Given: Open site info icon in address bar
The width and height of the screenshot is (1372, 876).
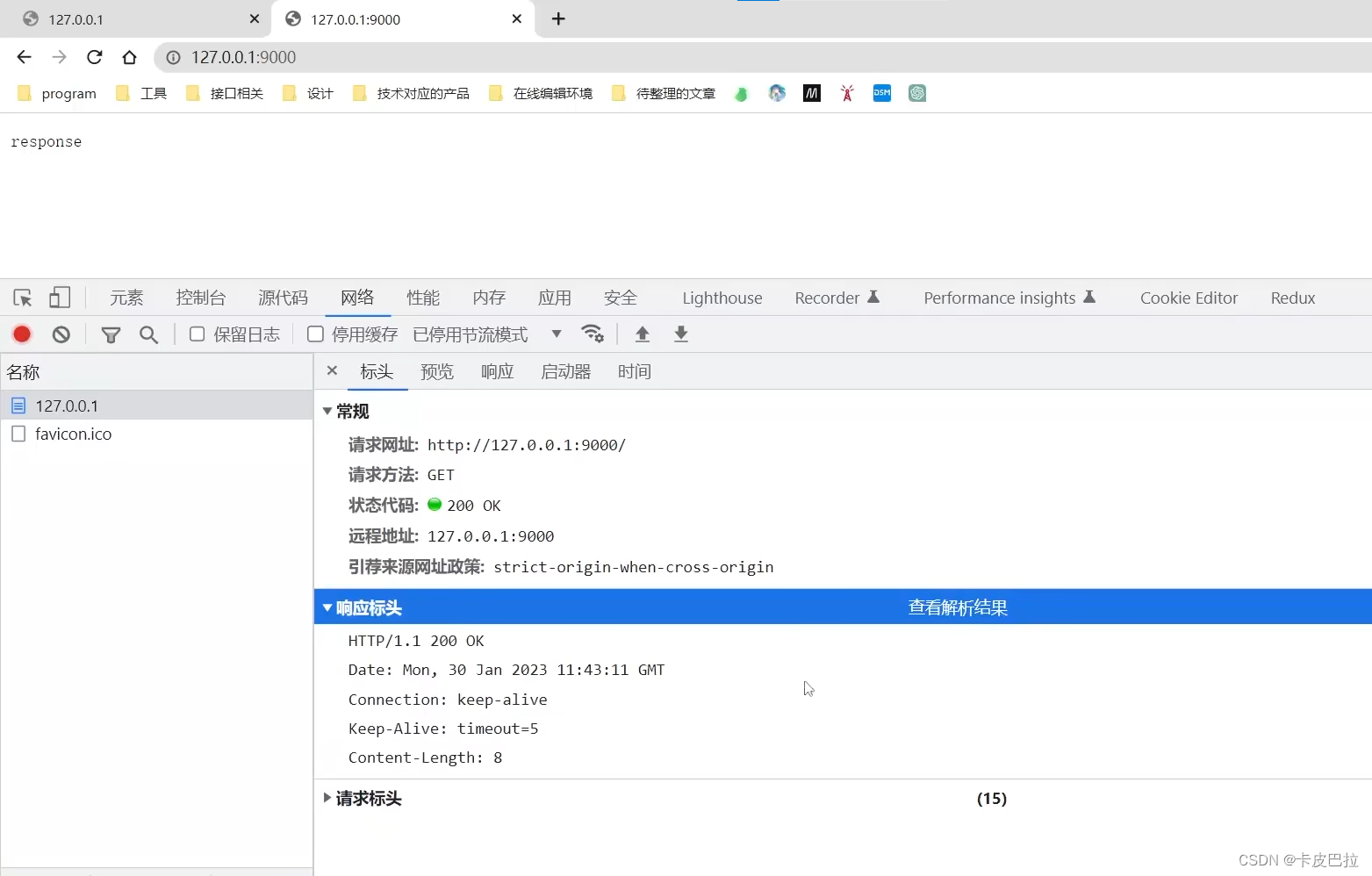Looking at the screenshot, I should (x=174, y=57).
